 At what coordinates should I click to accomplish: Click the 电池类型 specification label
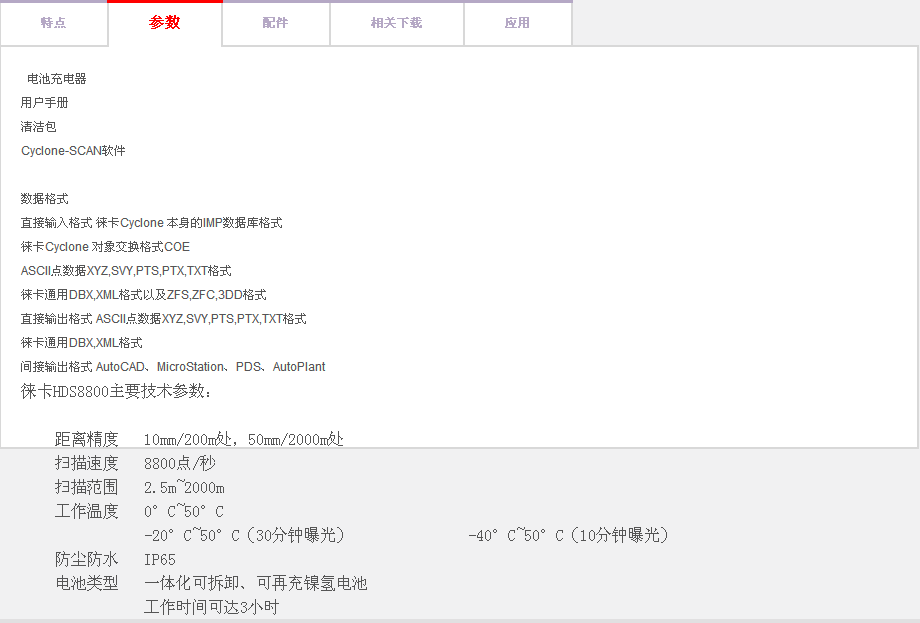click(x=86, y=583)
